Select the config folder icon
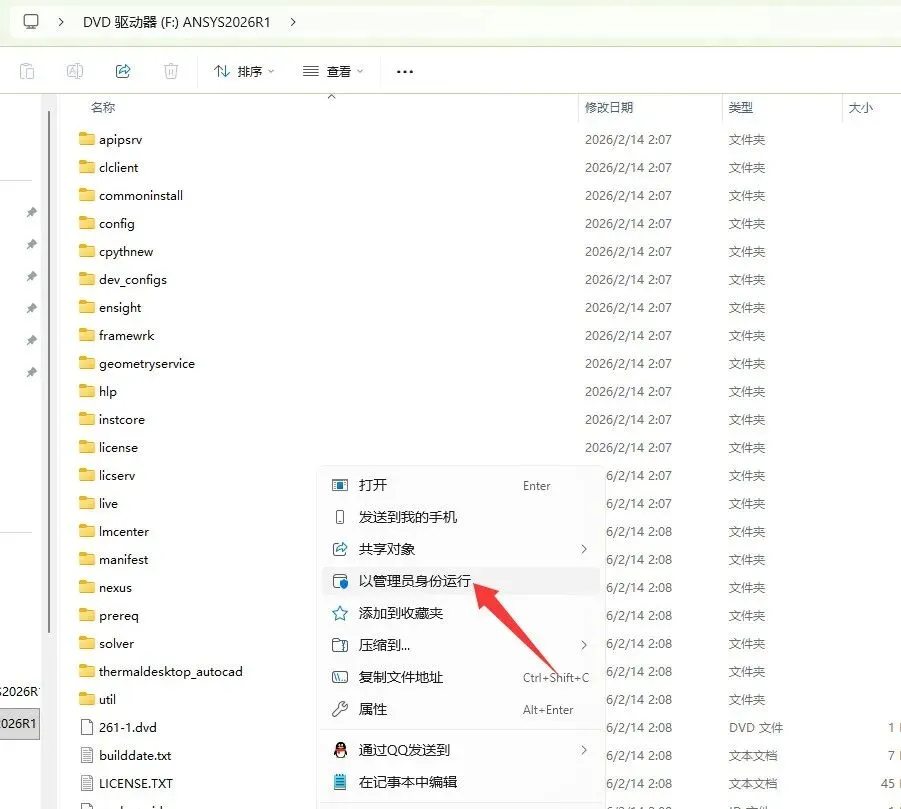This screenshot has width=901, height=809. click(x=87, y=223)
